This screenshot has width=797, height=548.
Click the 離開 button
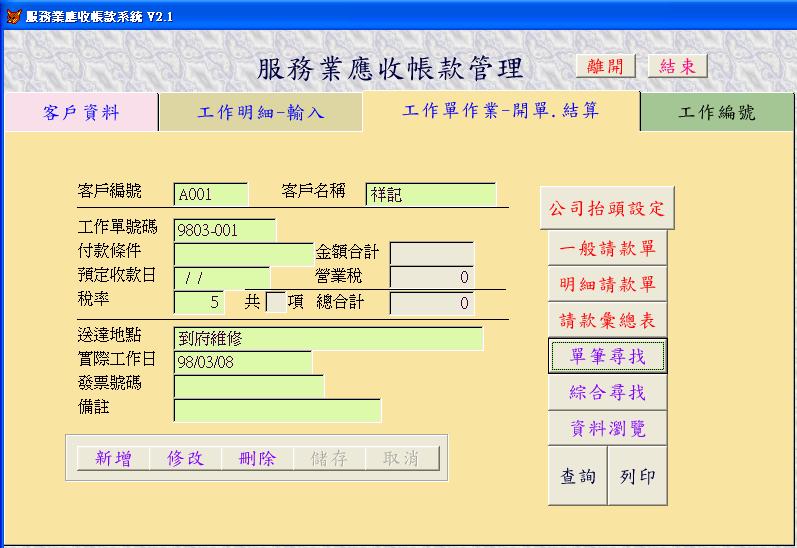605,66
